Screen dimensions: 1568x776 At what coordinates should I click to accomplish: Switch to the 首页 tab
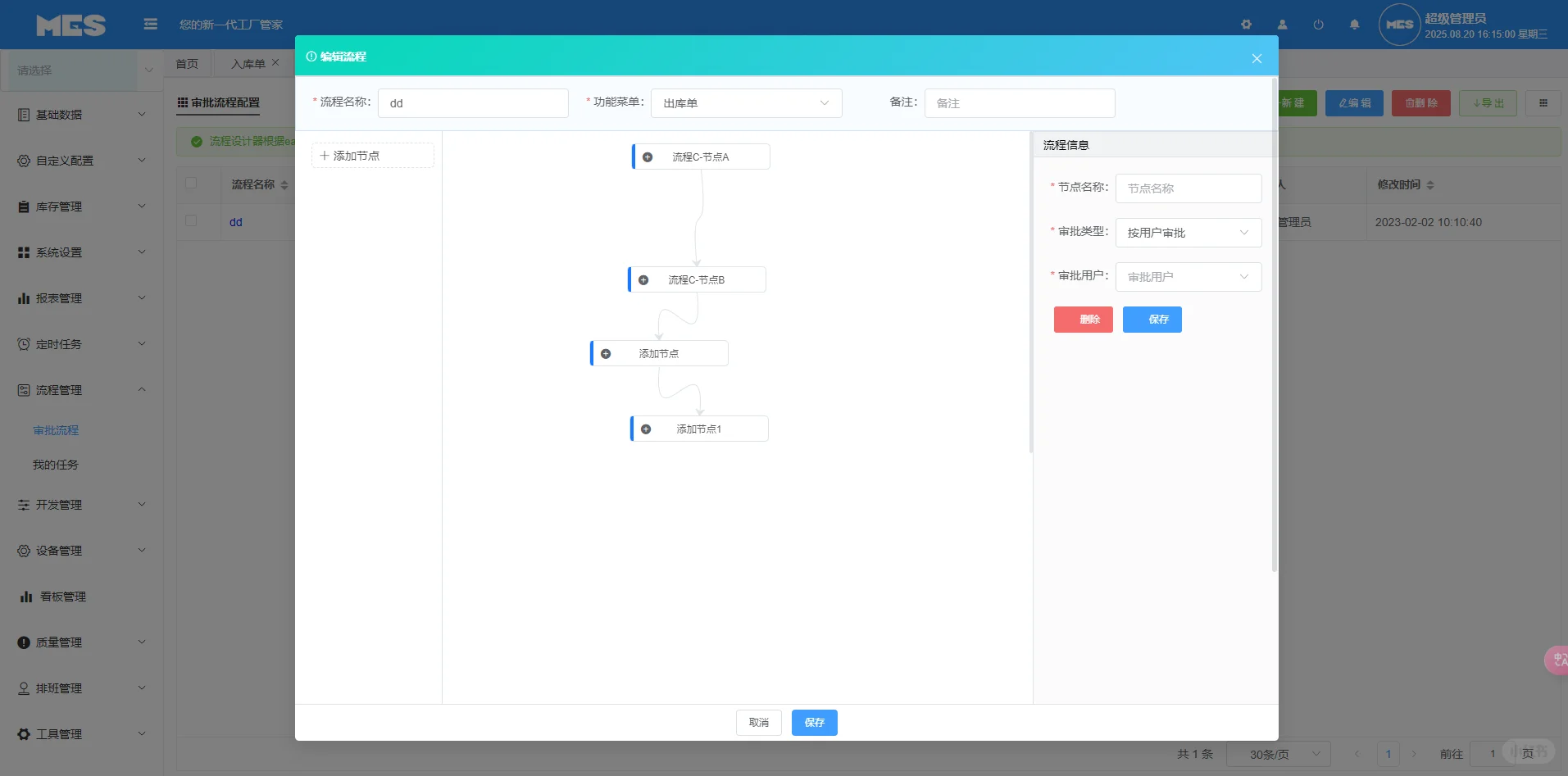187,64
